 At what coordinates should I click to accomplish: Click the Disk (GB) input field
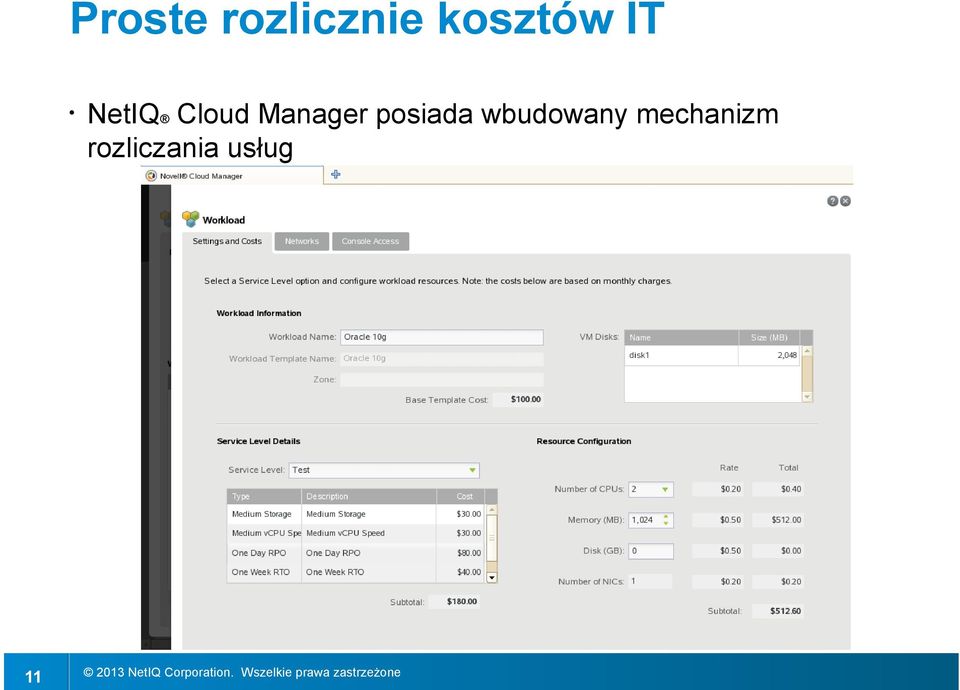[651, 551]
